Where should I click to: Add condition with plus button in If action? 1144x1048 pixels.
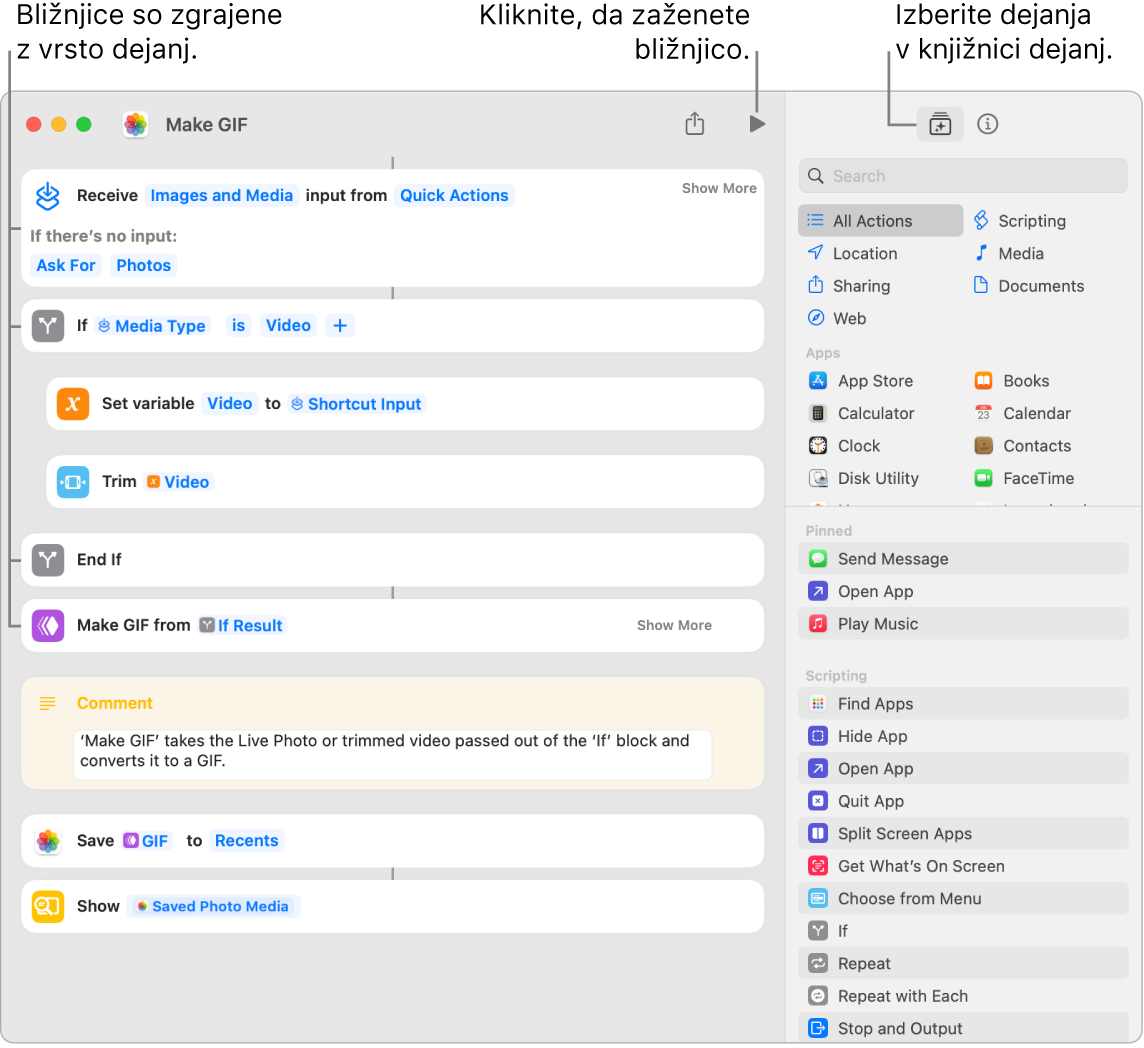click(340, 326)
